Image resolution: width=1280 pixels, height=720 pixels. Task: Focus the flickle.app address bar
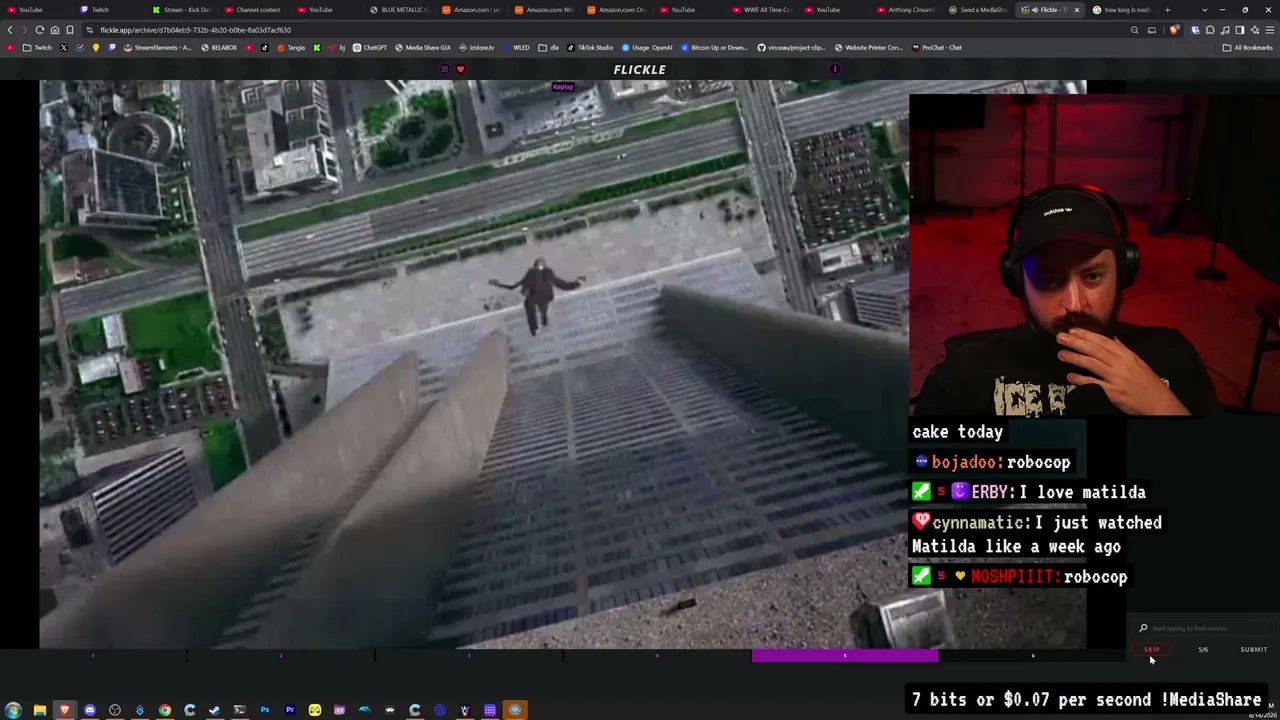click(x=600, y=30)
